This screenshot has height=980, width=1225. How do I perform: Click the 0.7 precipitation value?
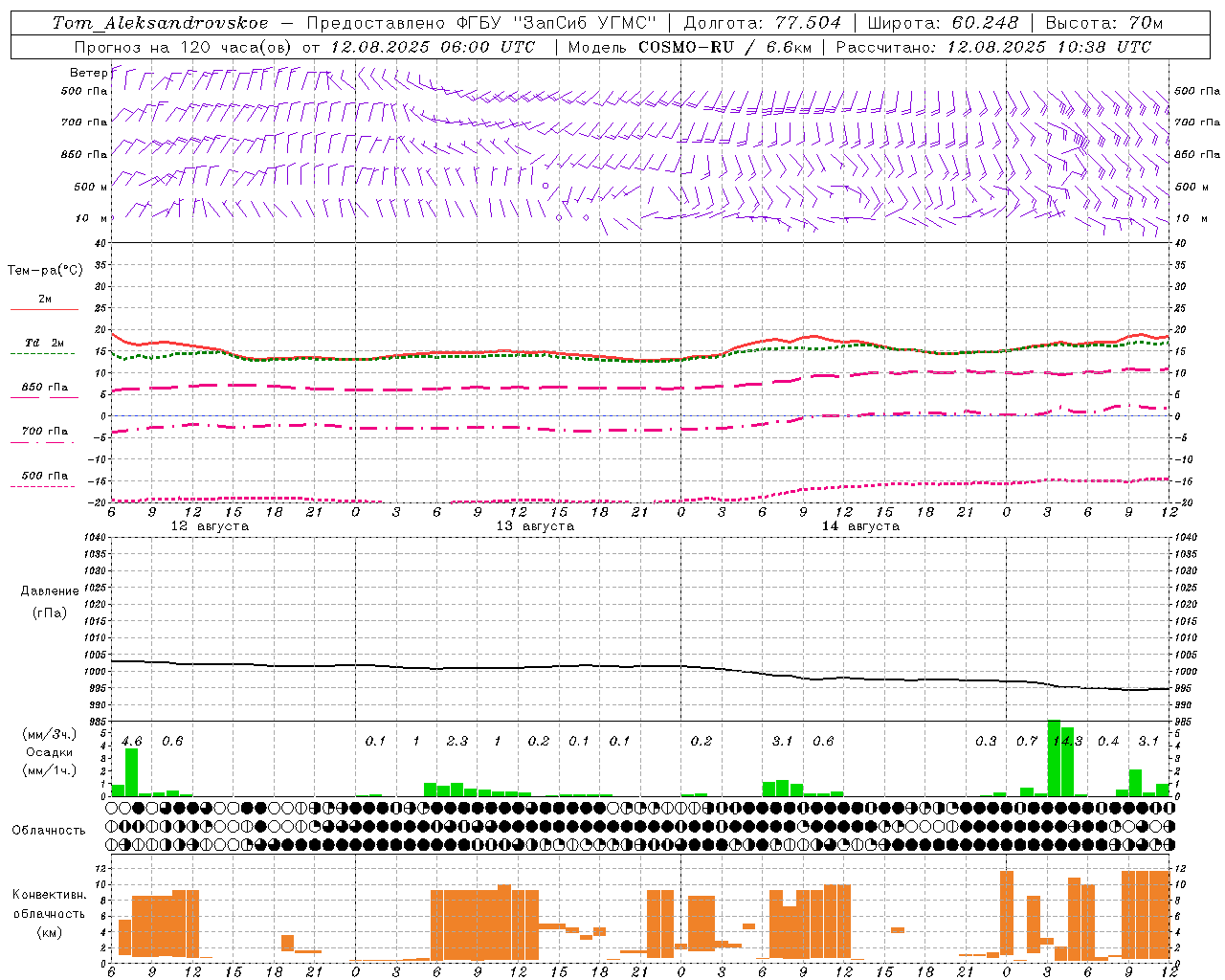click(x=1027, y=742)
